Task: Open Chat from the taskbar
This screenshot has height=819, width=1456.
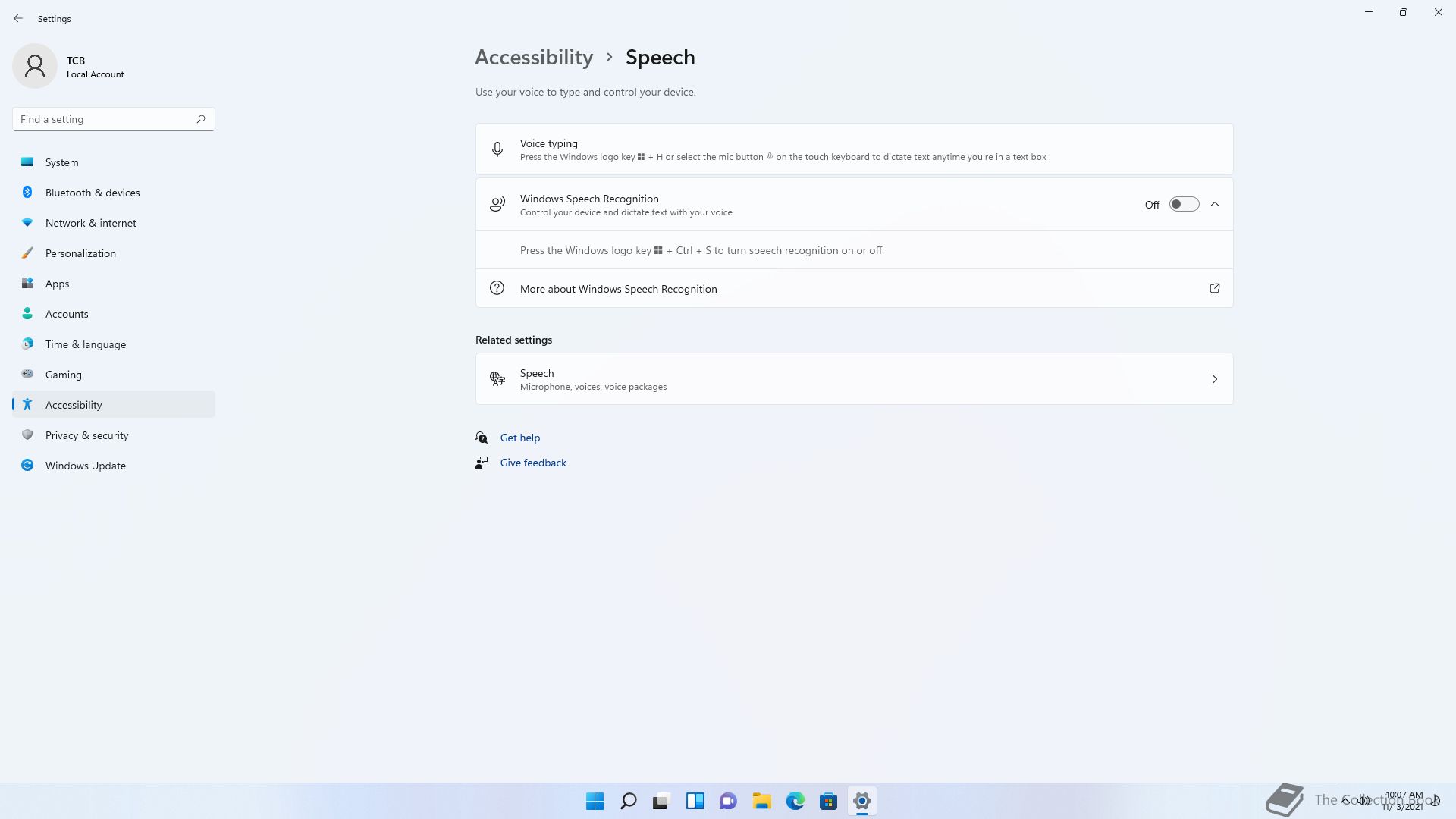Action: pyautogui.click(x=728, y=801)
